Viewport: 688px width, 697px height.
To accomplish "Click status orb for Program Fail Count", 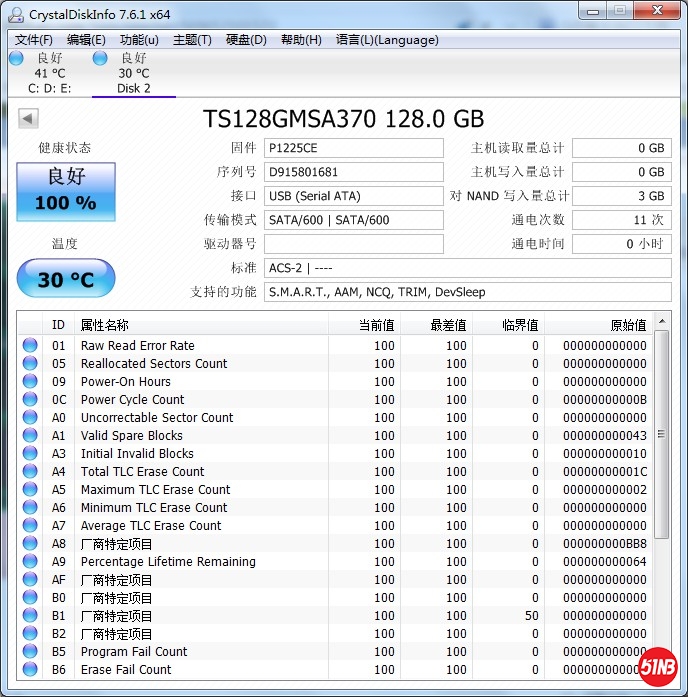I will point(30,652).
